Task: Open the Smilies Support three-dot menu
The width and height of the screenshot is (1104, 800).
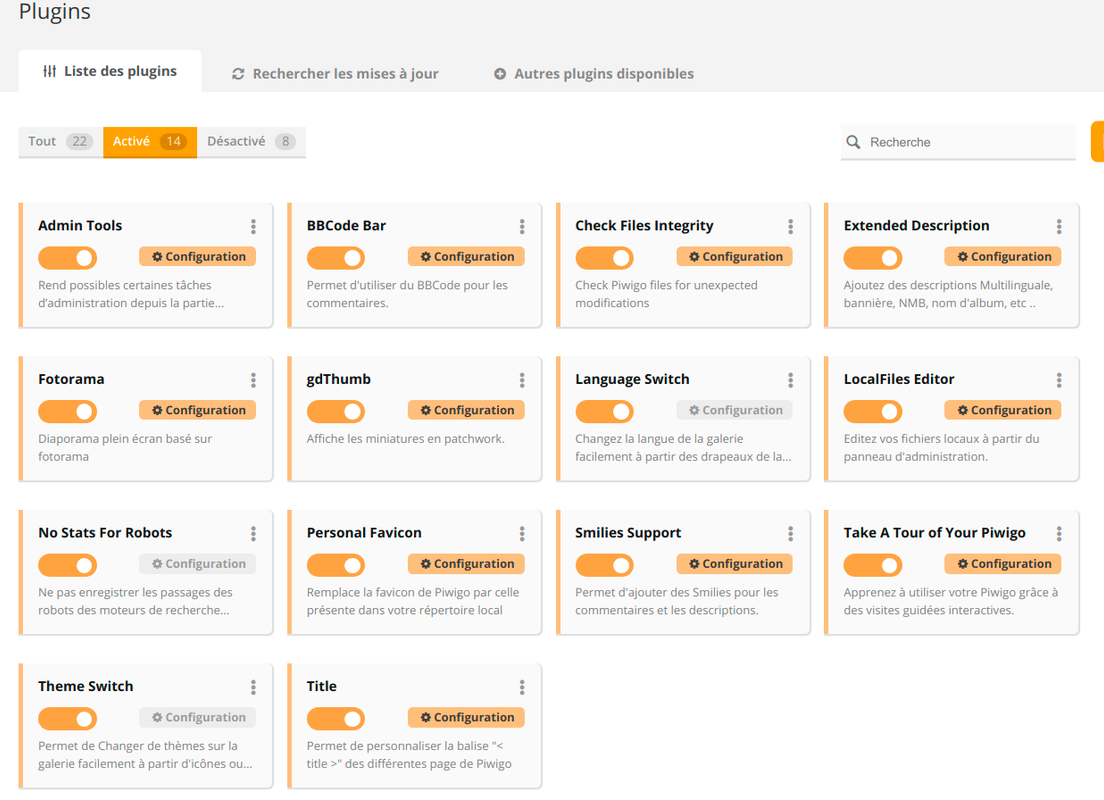Action: point(791,534)
